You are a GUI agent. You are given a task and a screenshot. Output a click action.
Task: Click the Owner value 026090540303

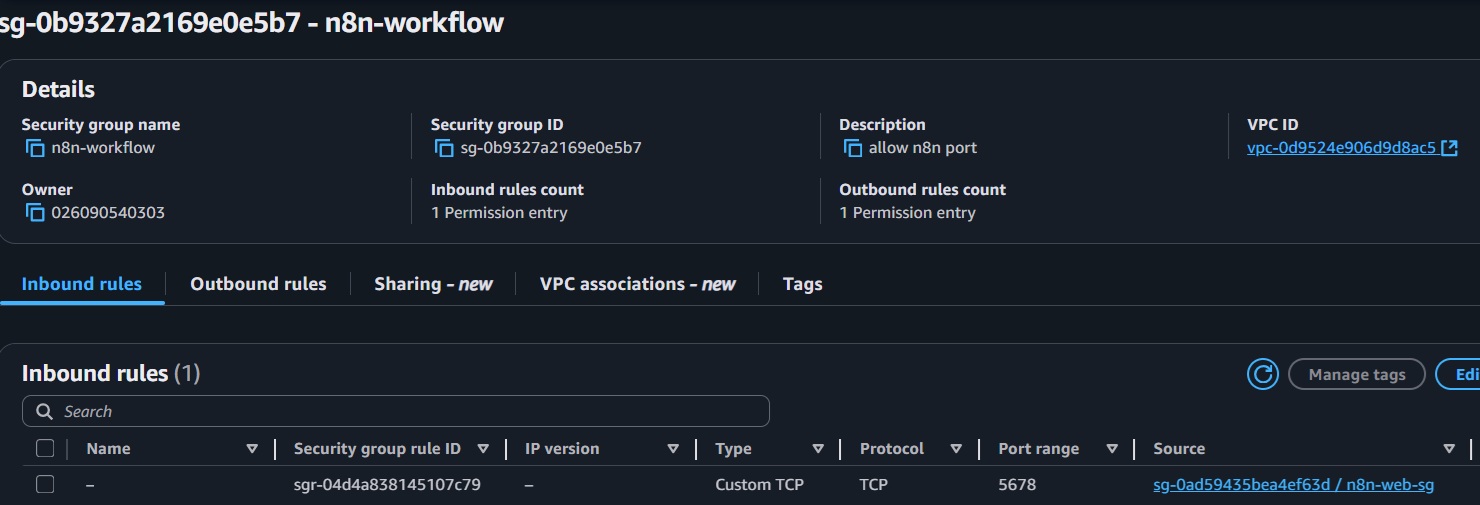(108, 213)
